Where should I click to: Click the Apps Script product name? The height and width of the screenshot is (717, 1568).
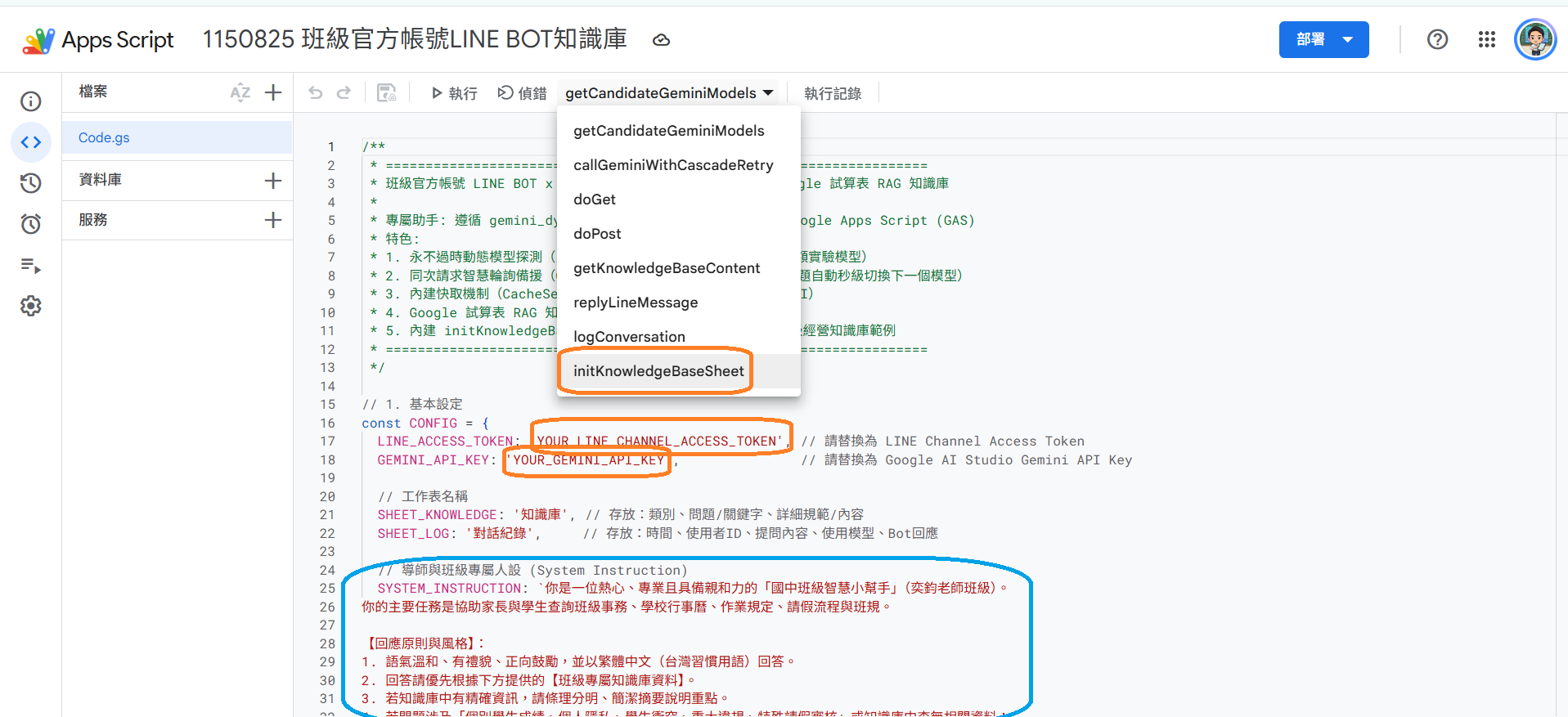[x=118, y=40]
